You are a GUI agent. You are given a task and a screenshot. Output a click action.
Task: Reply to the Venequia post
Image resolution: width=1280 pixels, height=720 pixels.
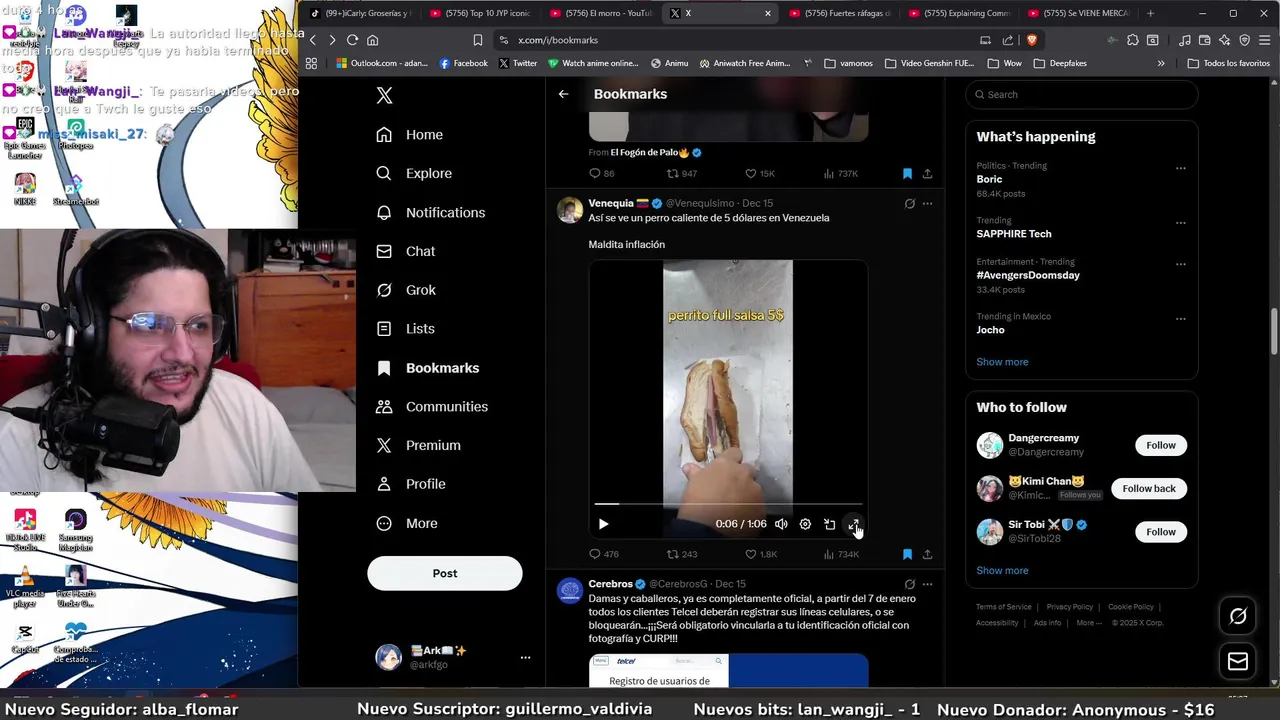604,554
